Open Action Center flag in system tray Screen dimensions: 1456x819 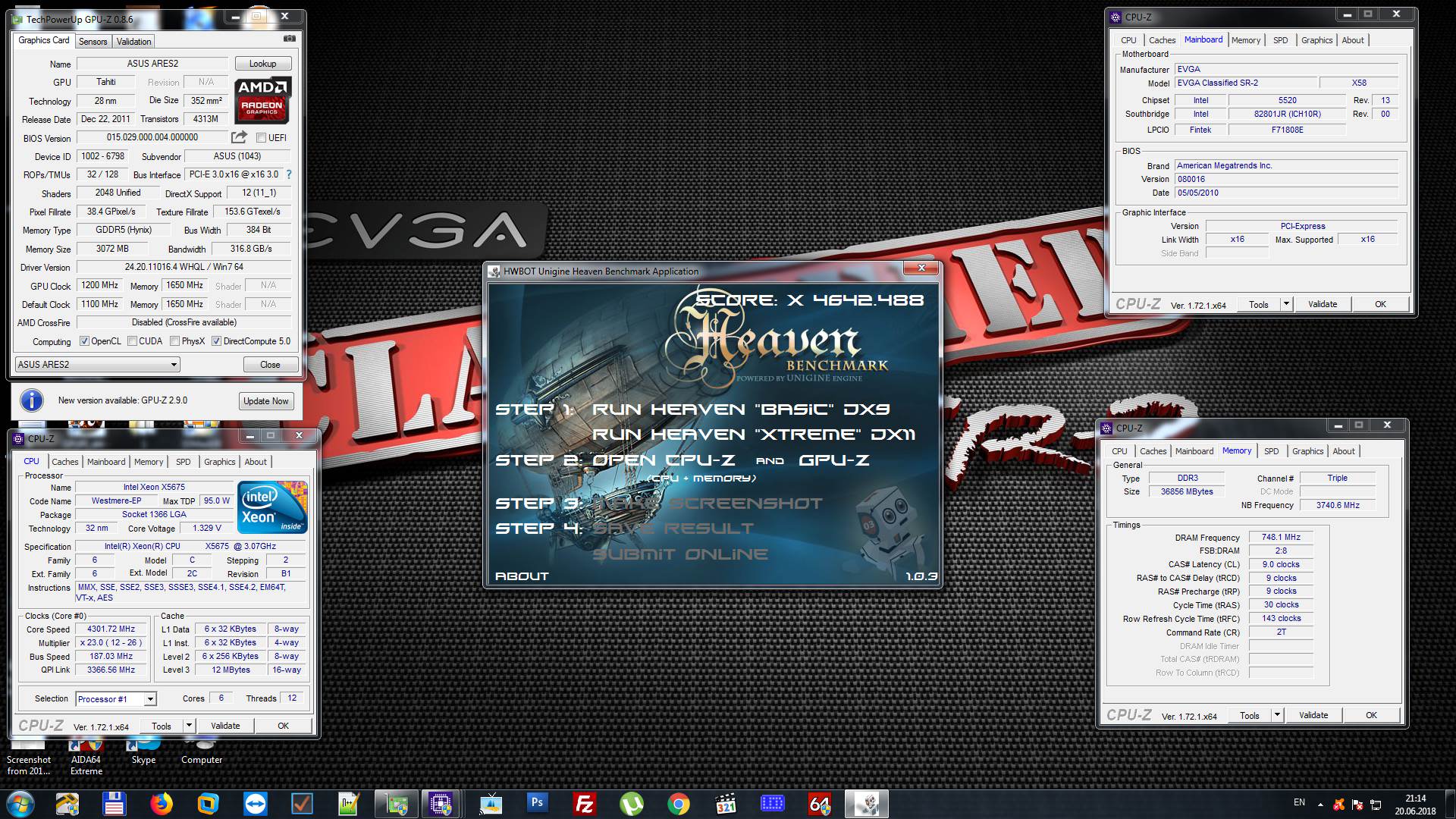tap(1358, 805)
